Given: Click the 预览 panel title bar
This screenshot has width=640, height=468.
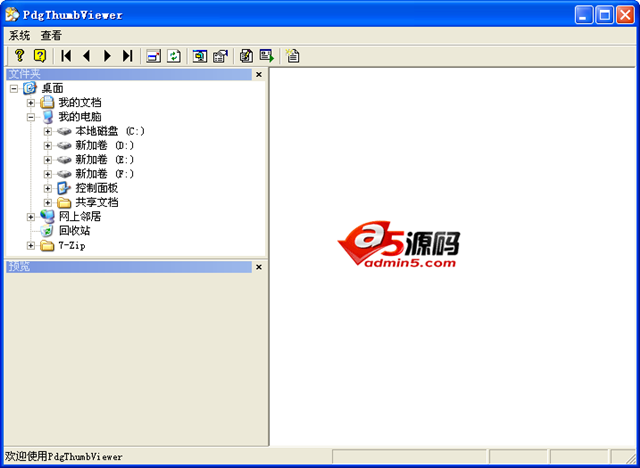Looking at the screenshot, I should coord(129,267).
